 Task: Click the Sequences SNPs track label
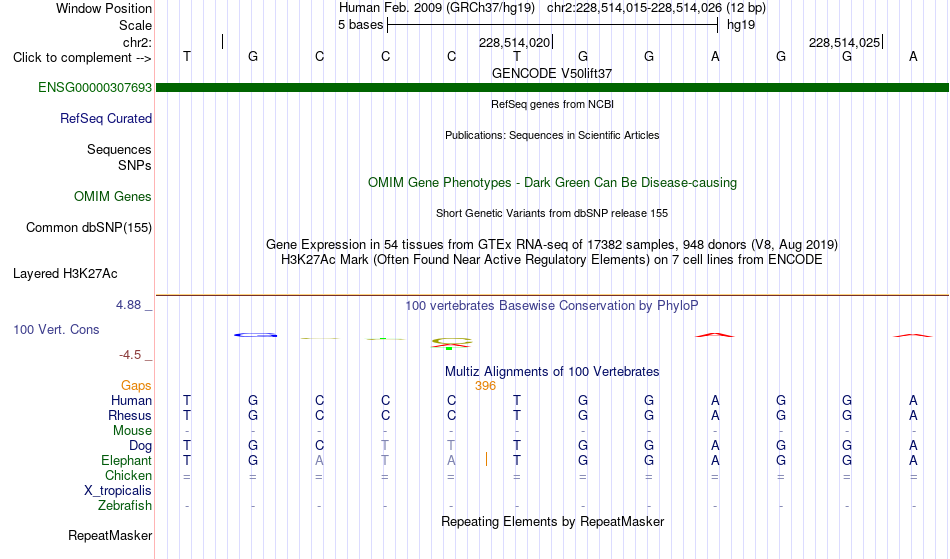click(x=119, y=157)
